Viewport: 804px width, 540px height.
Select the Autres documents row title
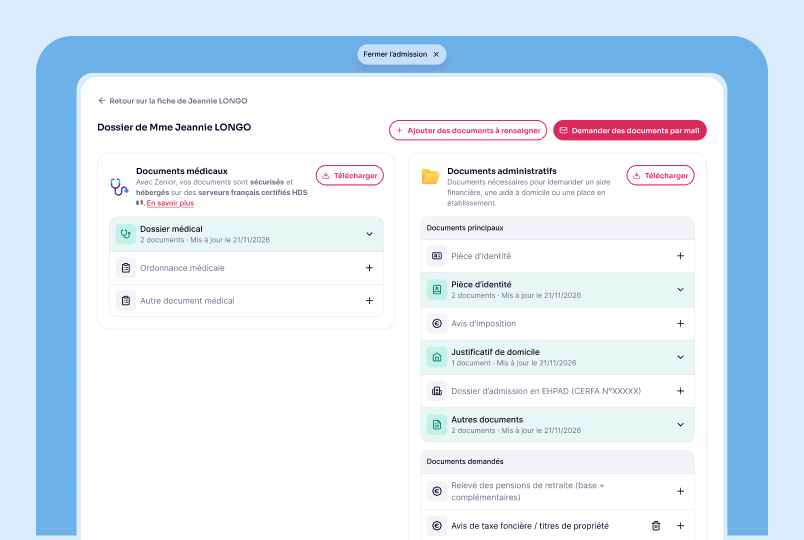(487, 419)
